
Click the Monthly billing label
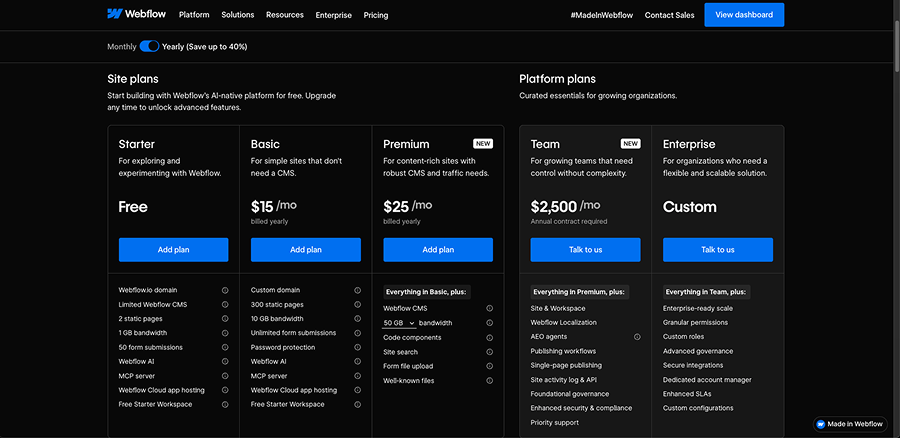[x=122, y=46]
